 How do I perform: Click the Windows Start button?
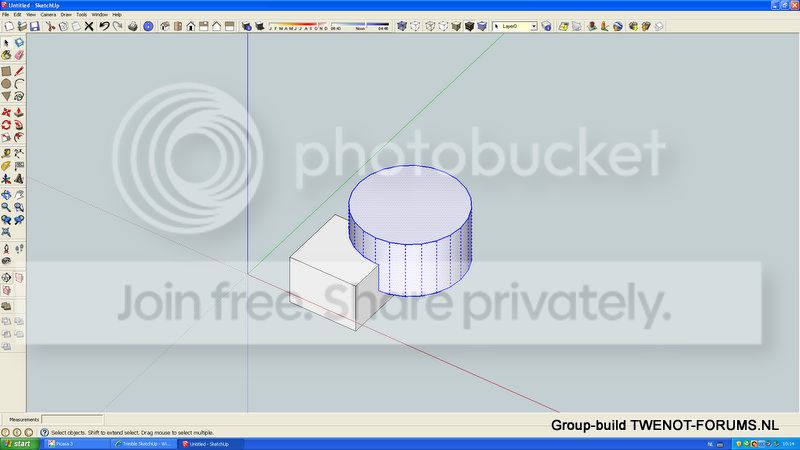19,444
